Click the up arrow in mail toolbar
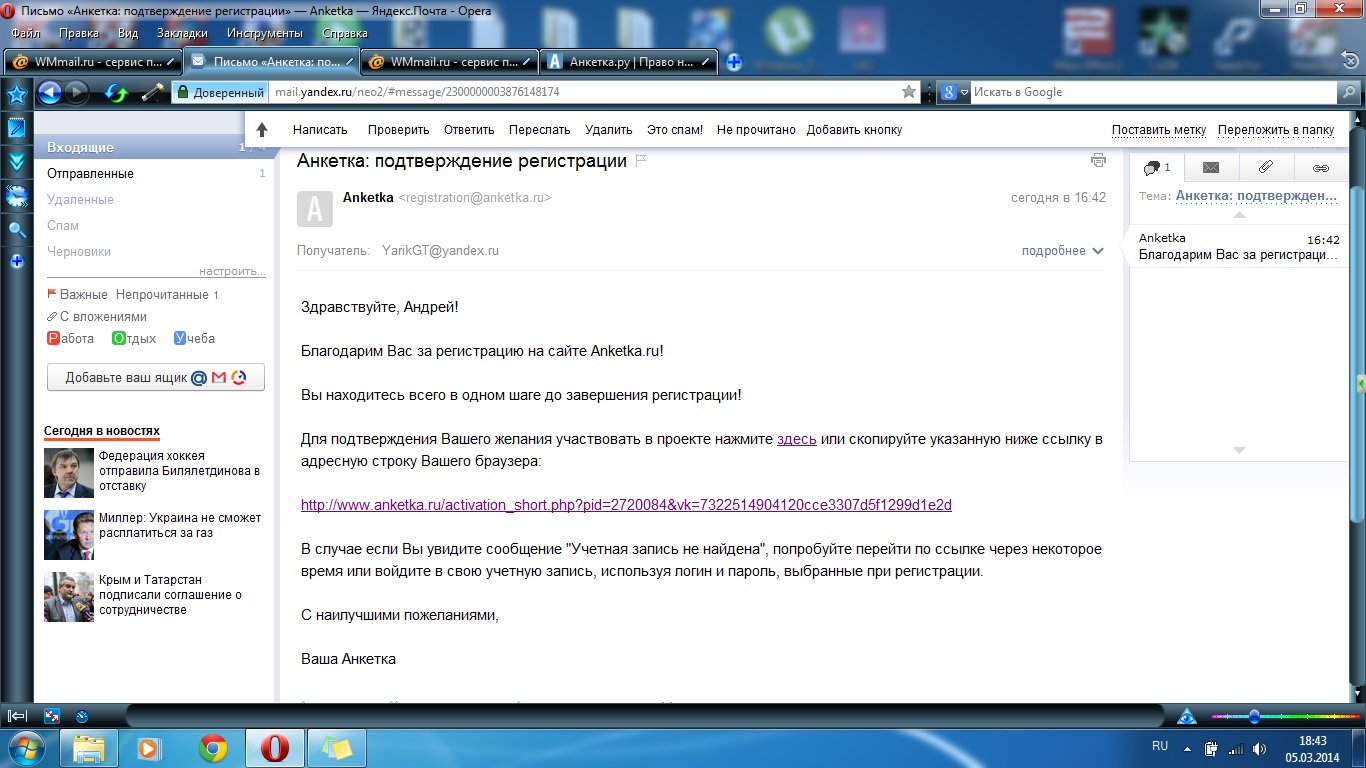The height and width of the screenshot is (768, 1366). [x=262, y=130]
